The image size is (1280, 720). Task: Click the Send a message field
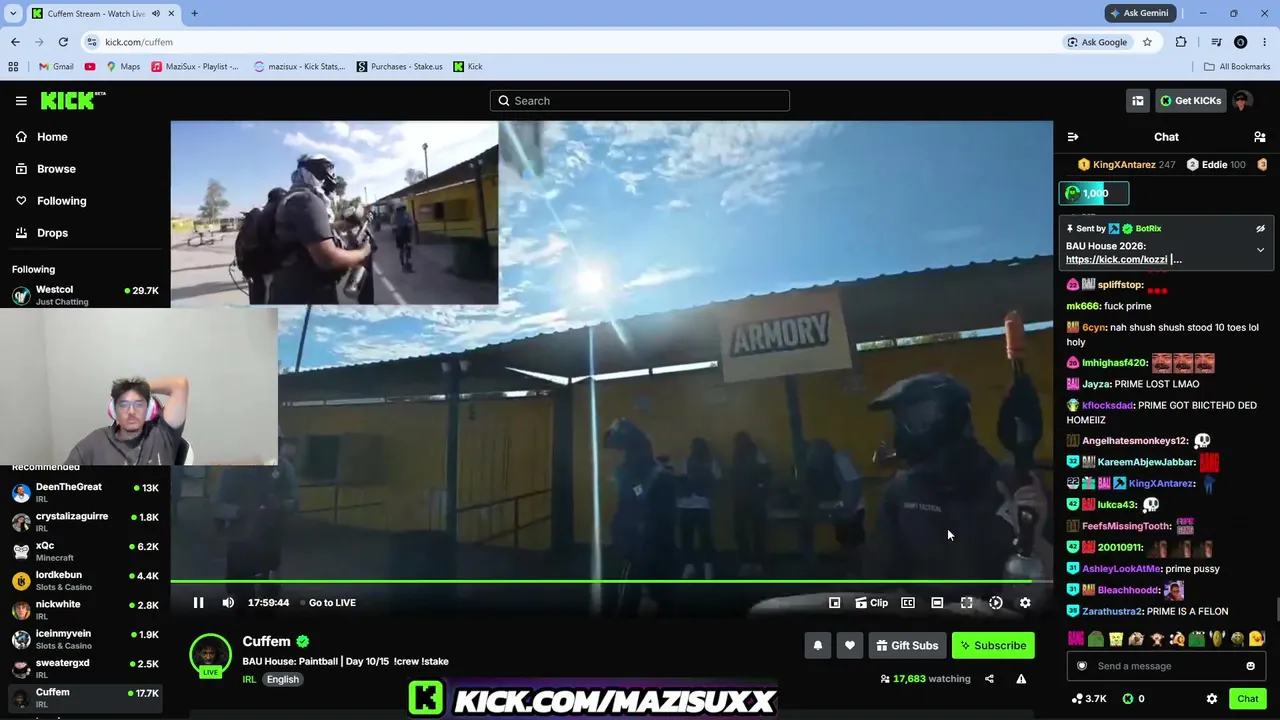(x=1166, y=666)
